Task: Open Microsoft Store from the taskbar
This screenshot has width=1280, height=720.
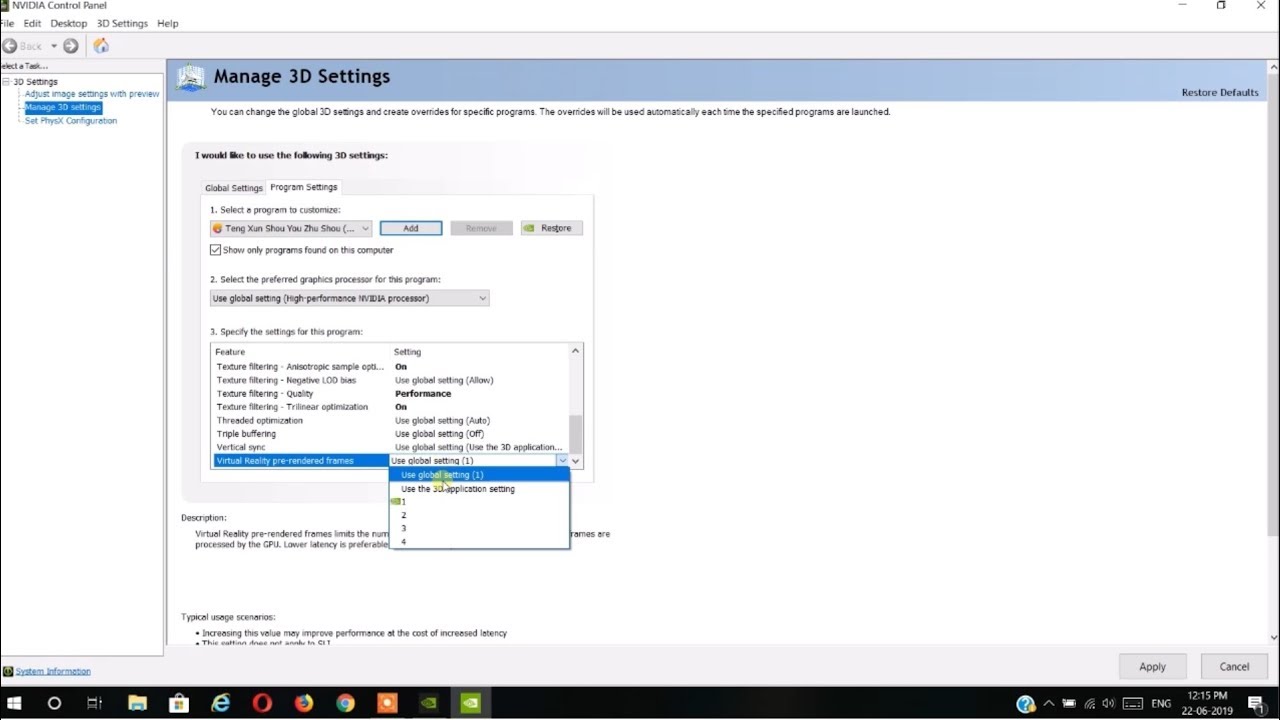Action: tap(179, 703)
